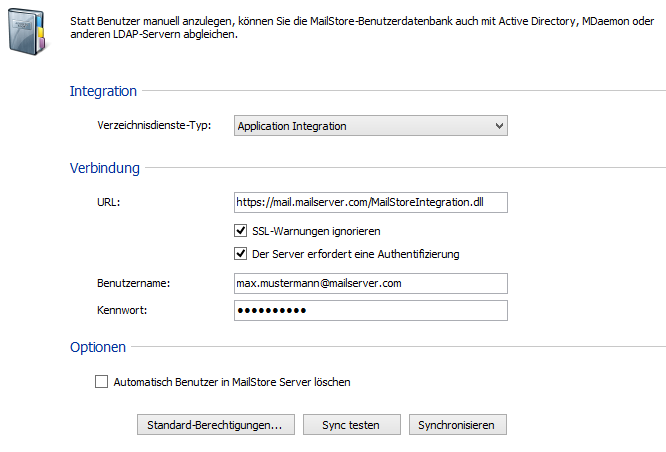Click the 'Verbindung' section header
The image size is (666, 452).
105,167
